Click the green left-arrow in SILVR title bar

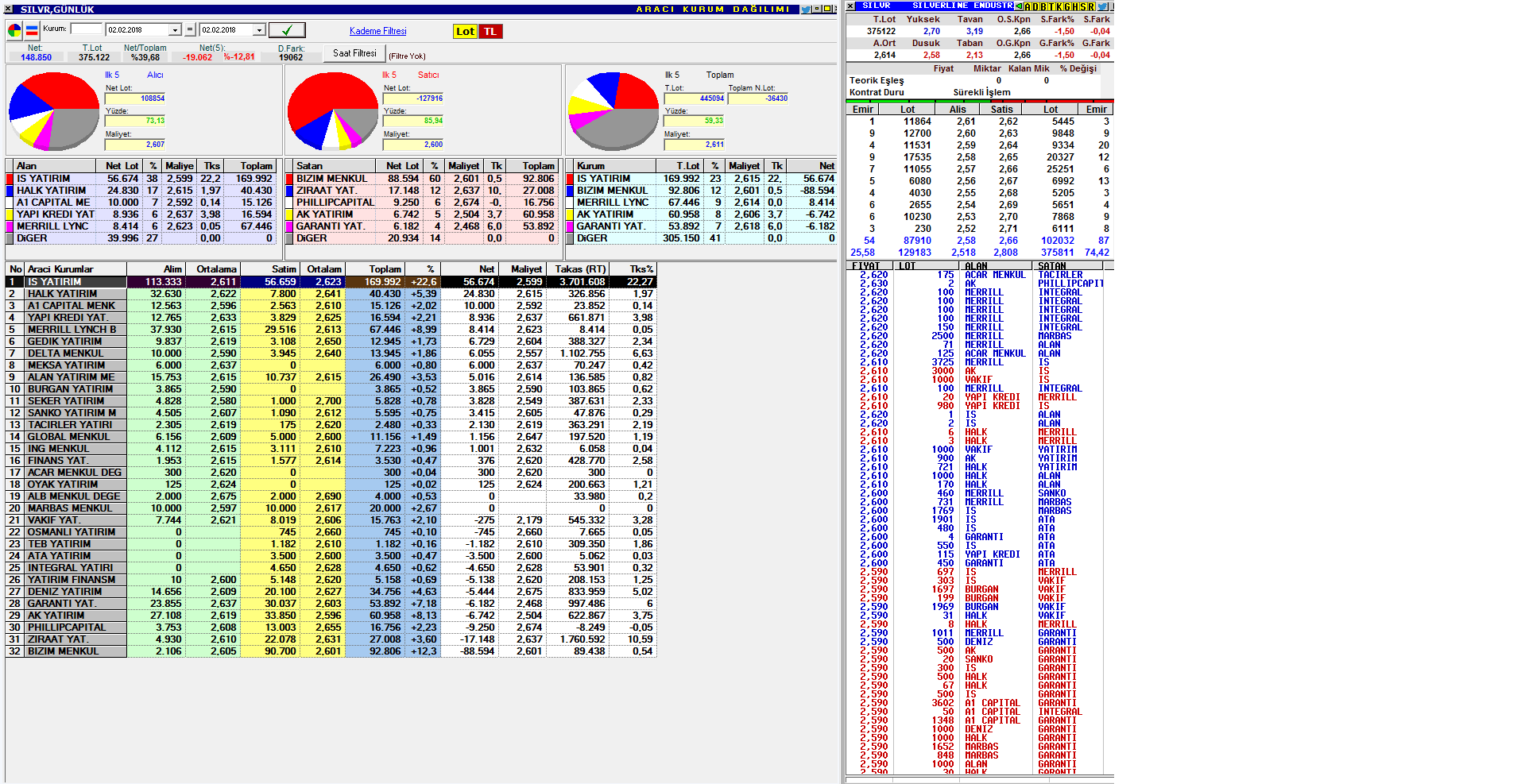coord(1020,6)
